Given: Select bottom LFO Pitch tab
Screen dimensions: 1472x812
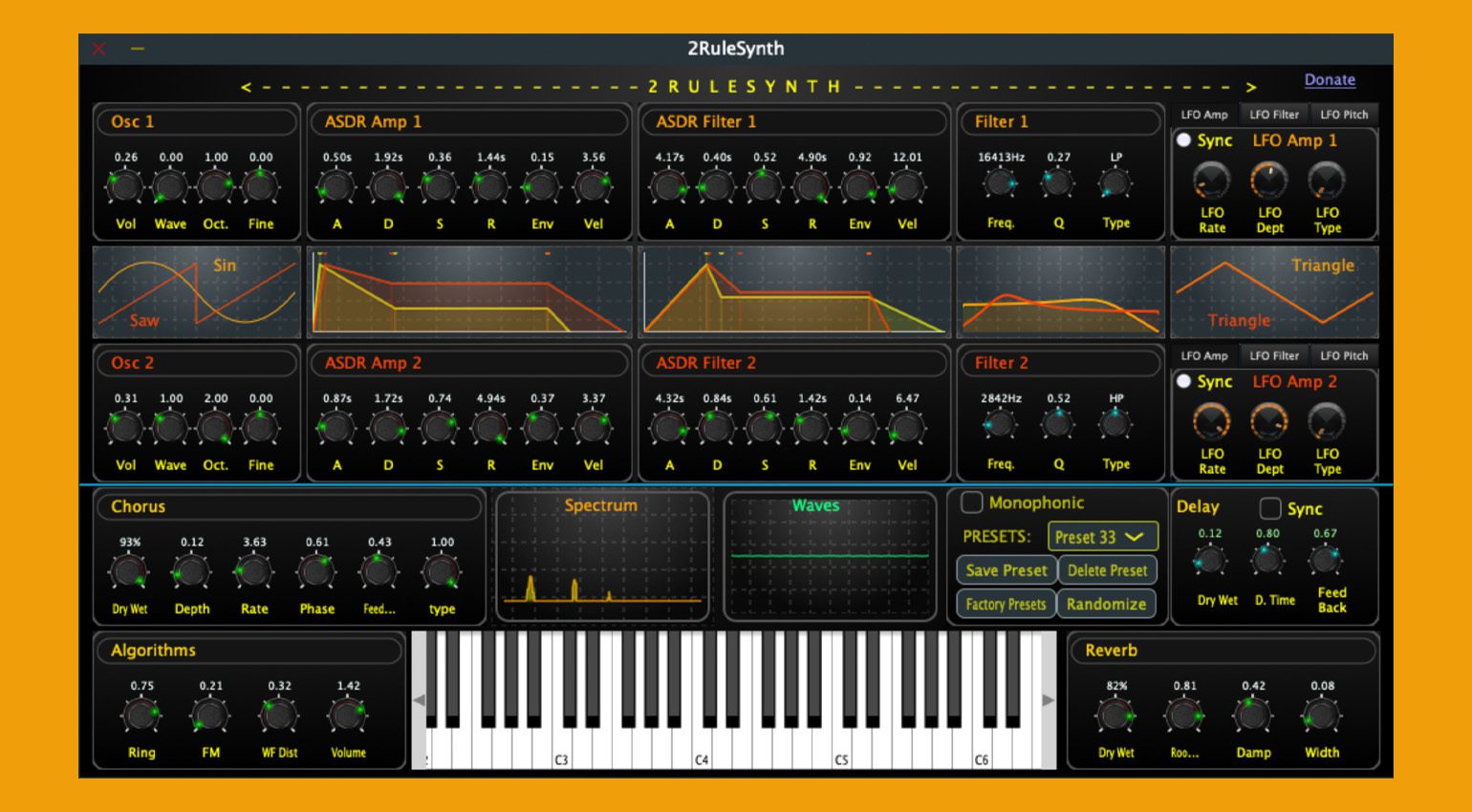Looking at the screenshot, I should coord(1344,355).
